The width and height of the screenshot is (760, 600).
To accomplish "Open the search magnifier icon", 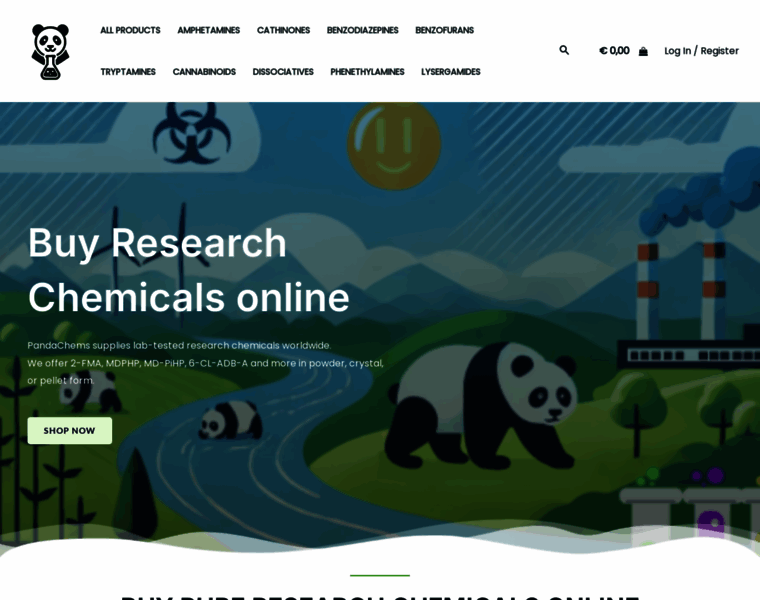I will pos(564,50).
